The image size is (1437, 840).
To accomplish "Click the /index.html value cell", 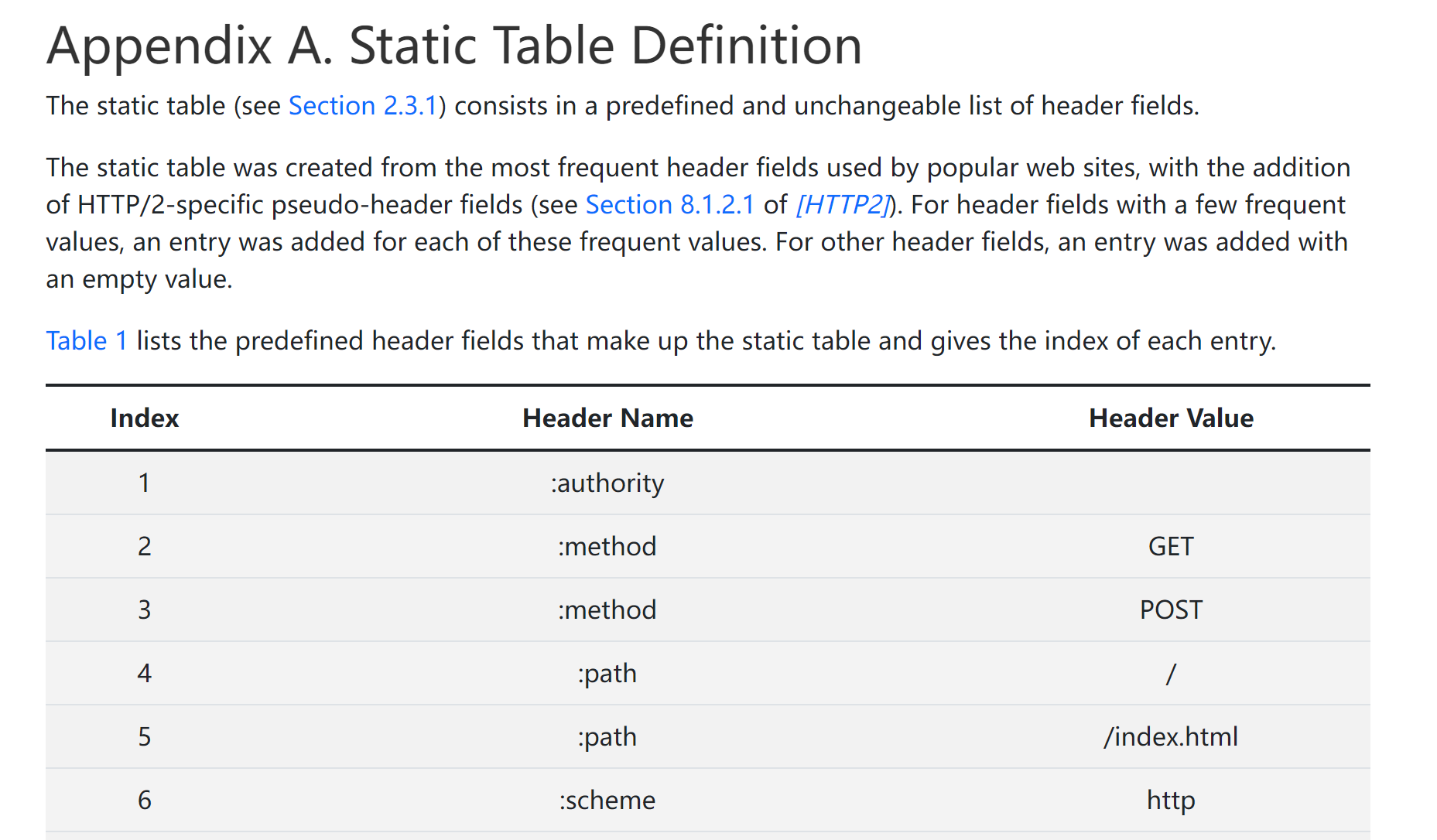I will coord(1171,736).
